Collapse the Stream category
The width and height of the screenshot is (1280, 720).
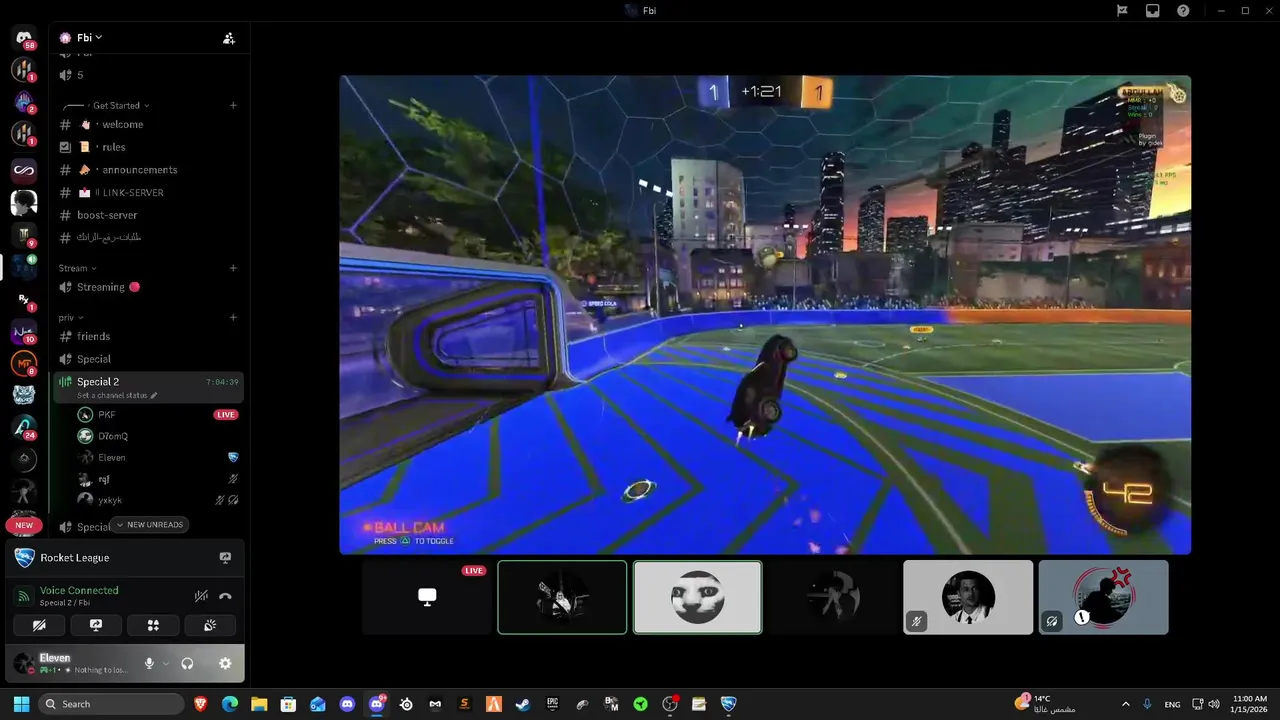coord(77,268)
